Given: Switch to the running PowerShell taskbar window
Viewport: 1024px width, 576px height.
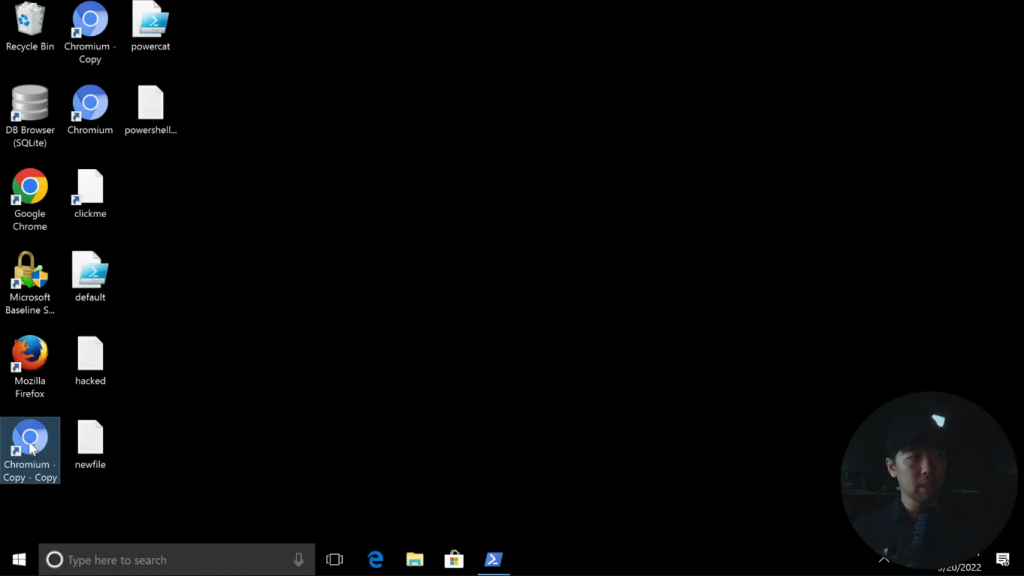Looking at the screenshot, I should (x=494, y=560).
